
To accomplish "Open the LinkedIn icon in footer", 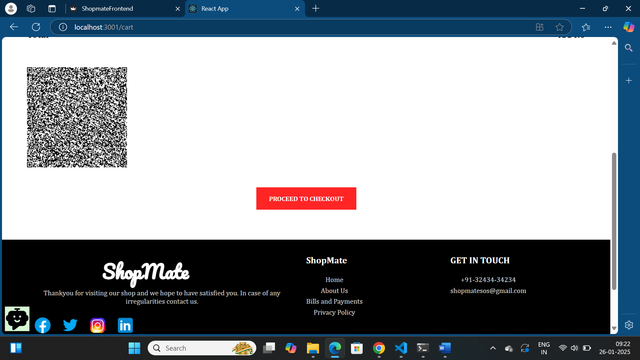I will [x=125, y=325].
